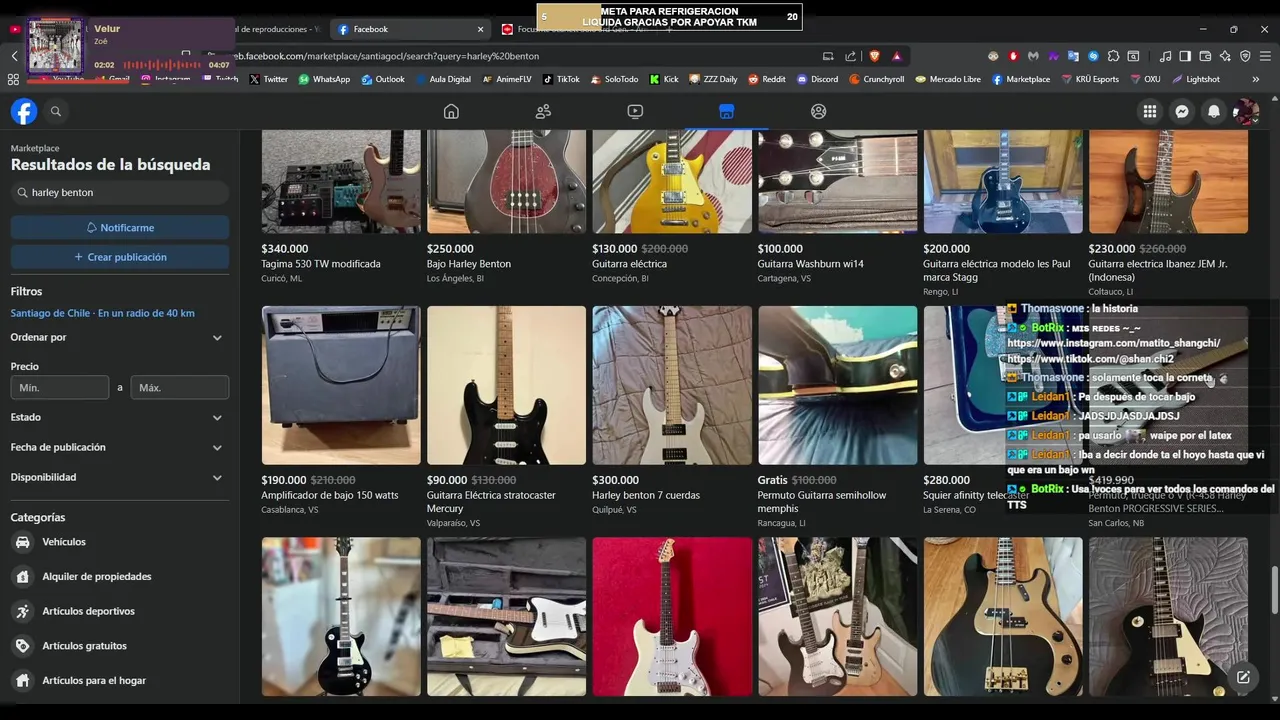
Task: Click the Artículos deportivos category icon
Action: pyautogui.click(x=22, y=611)
